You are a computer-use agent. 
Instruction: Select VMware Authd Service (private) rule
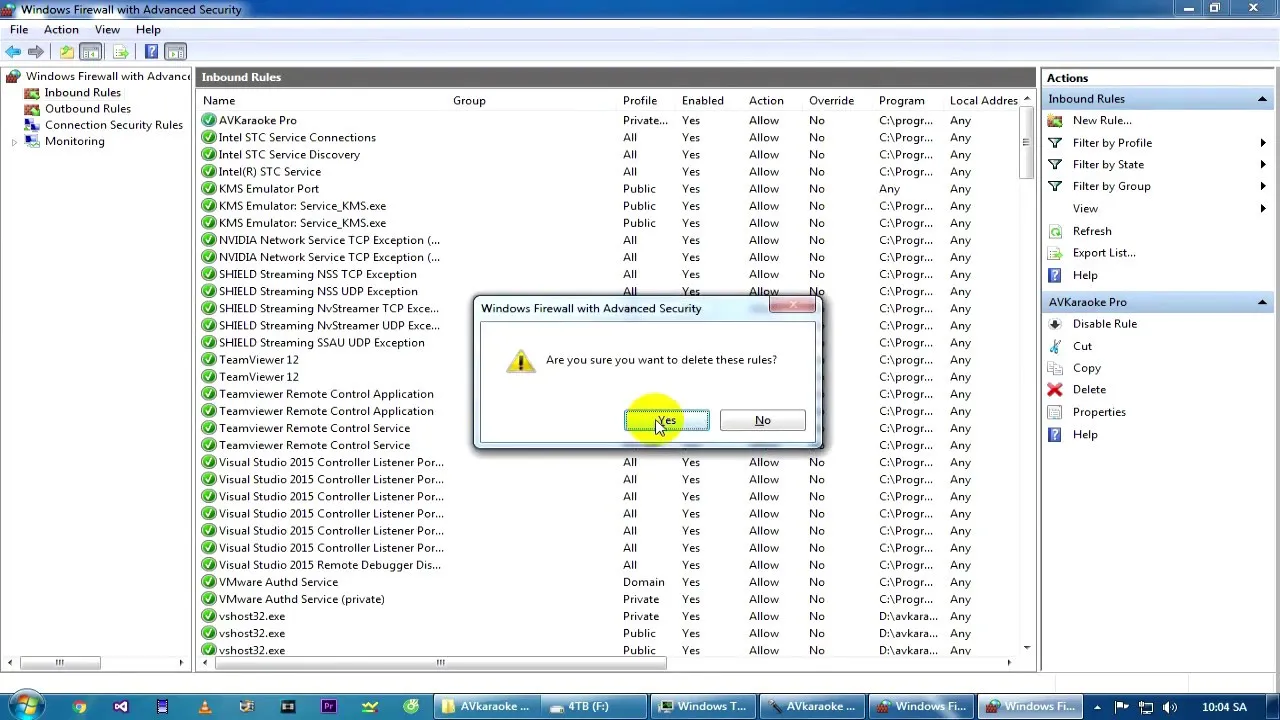tap(301, 599)
